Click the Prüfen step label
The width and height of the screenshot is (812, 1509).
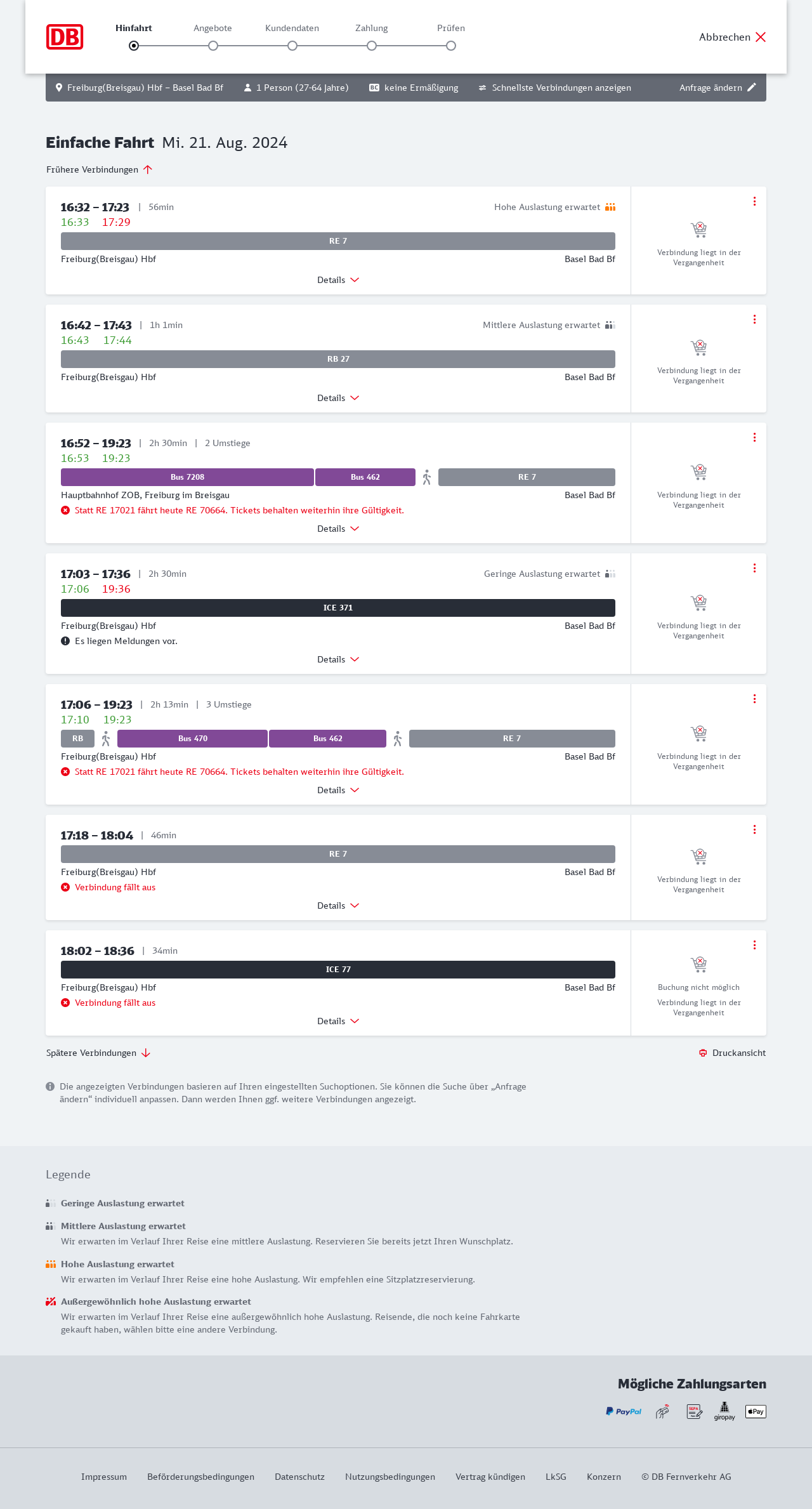click(451, 28)
